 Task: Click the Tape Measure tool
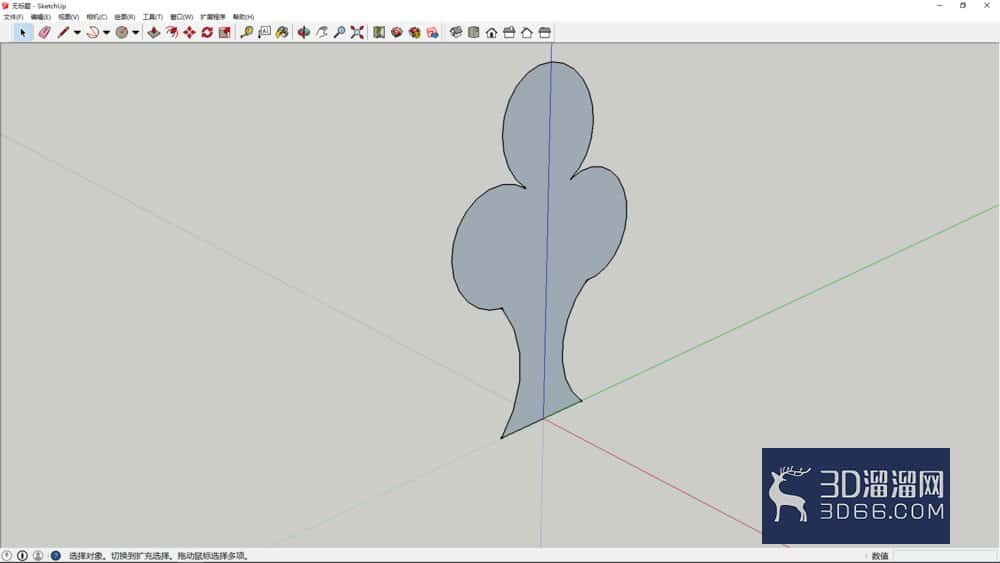[x=246, y=33]
